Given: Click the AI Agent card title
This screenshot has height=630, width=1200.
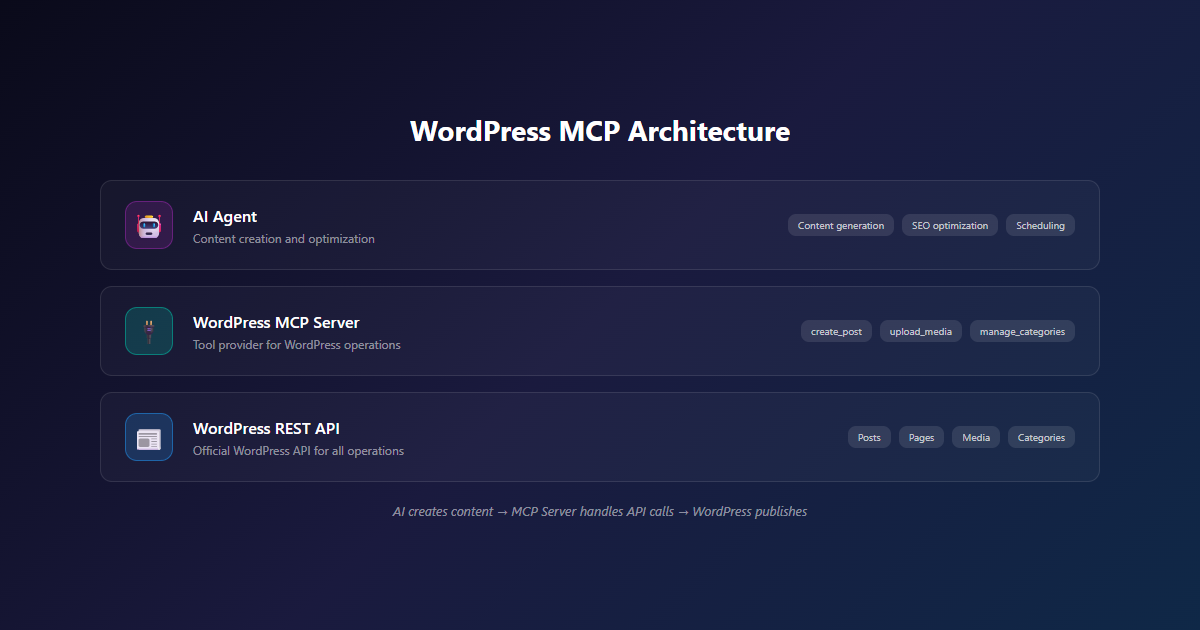Looking at the screenshot, I should point(225,216).
